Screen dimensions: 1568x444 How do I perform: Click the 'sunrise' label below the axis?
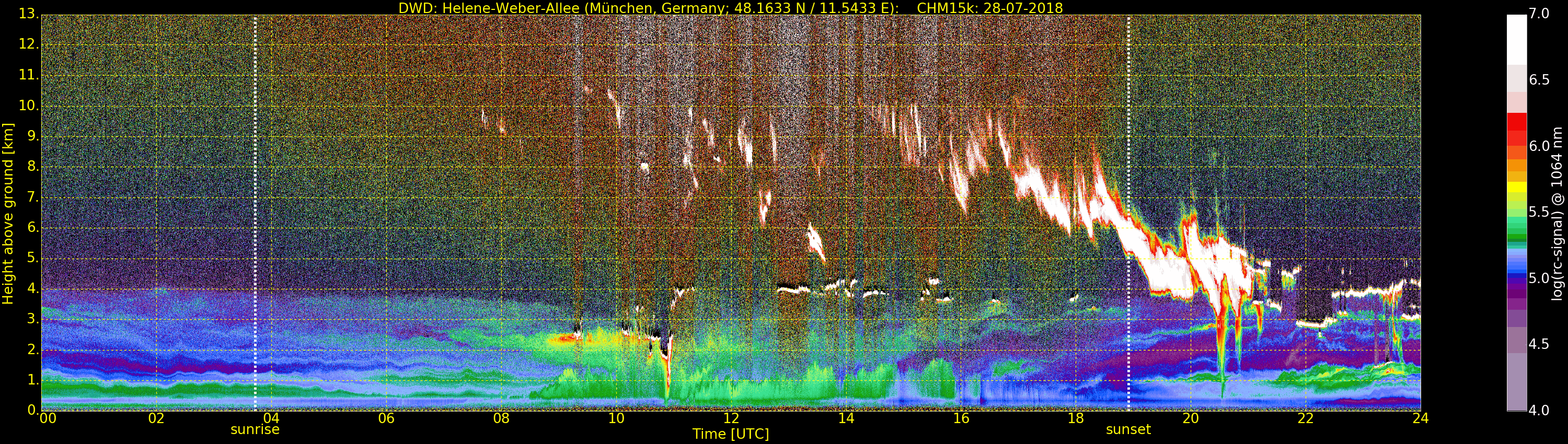(x=255, y=429)
